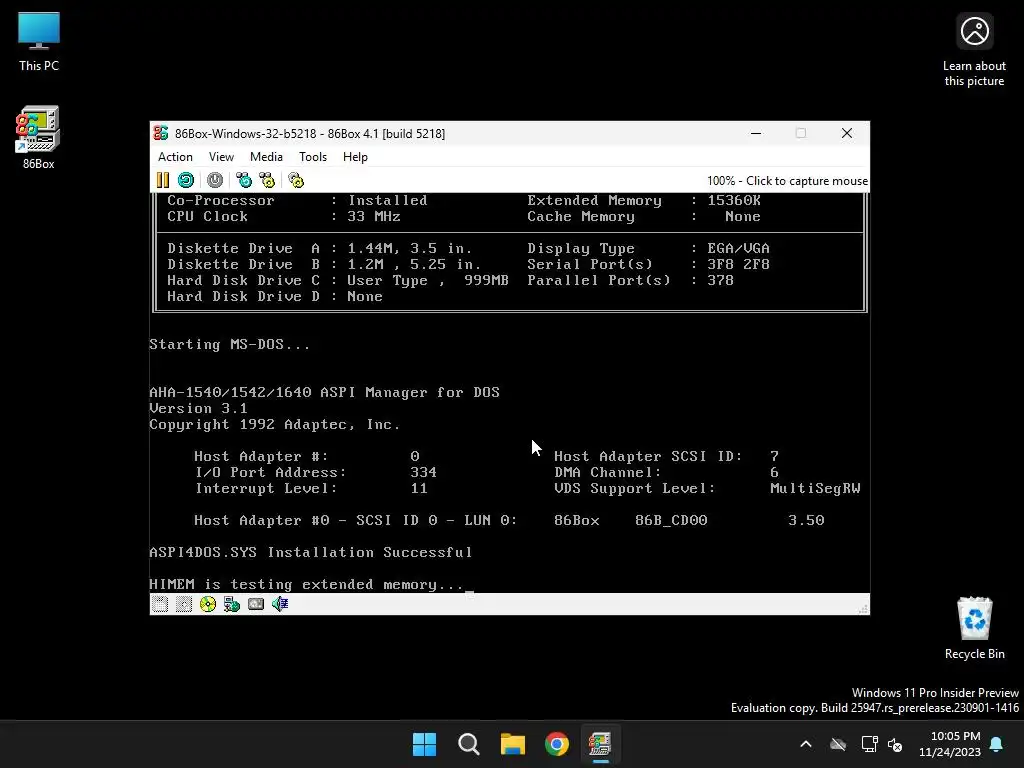Send Ctrl+Alt+Del using the toolbar icon

[x=244, y=180]
